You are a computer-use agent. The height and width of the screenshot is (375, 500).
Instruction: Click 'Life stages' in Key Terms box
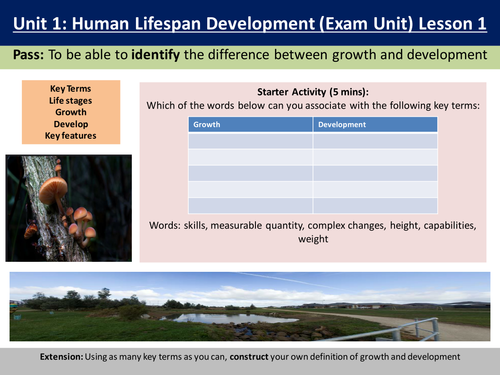pos(71,100)
